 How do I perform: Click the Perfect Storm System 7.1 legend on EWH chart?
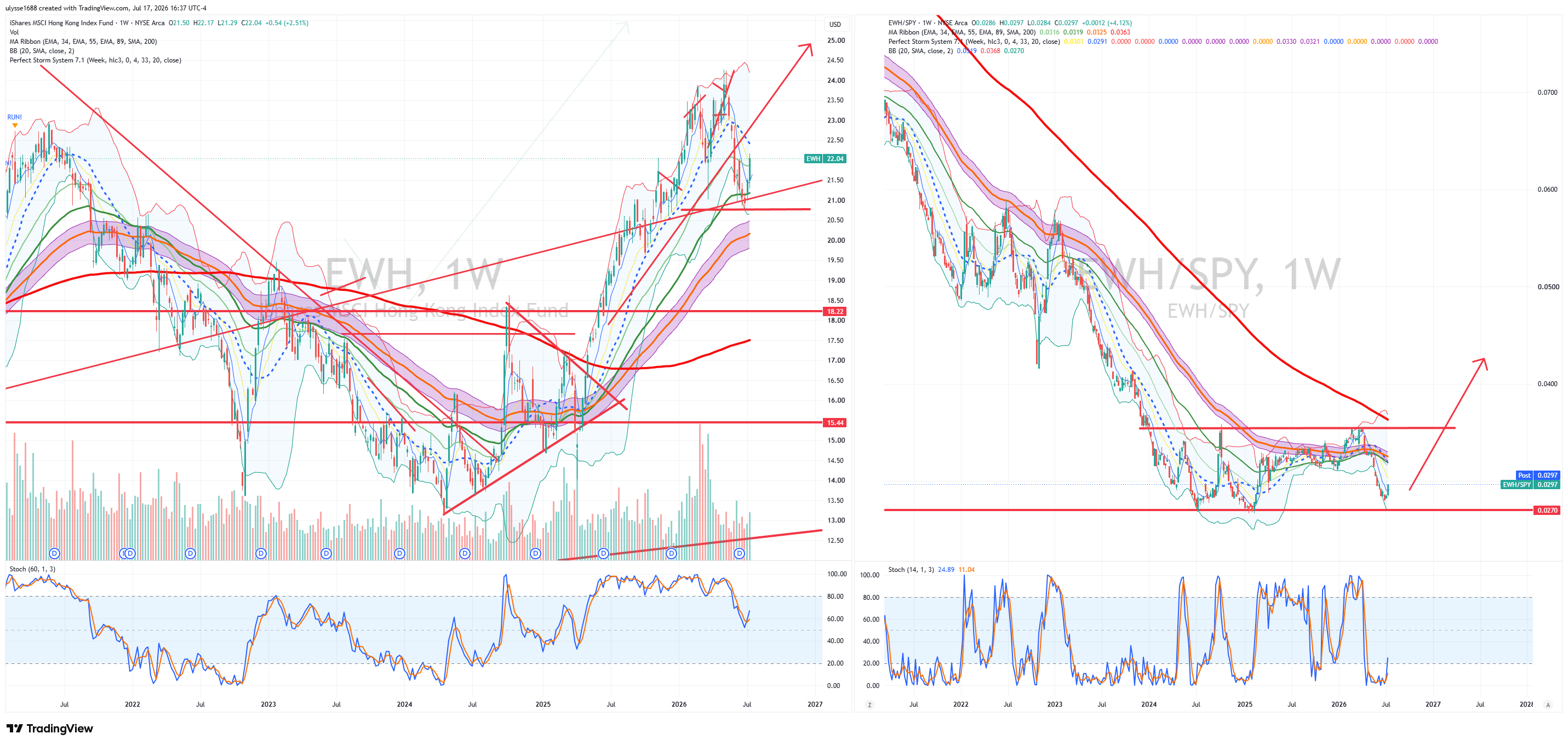(95, 60)
